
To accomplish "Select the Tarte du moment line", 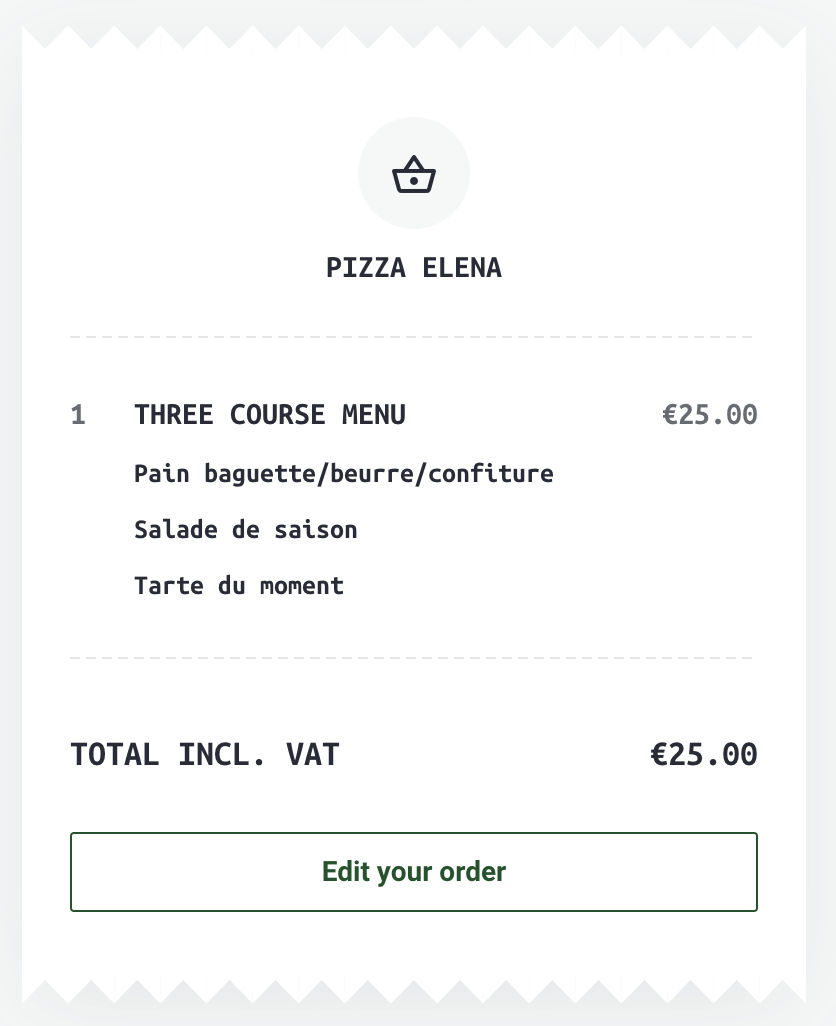I will pyautogui.click(x=239, y=586).
